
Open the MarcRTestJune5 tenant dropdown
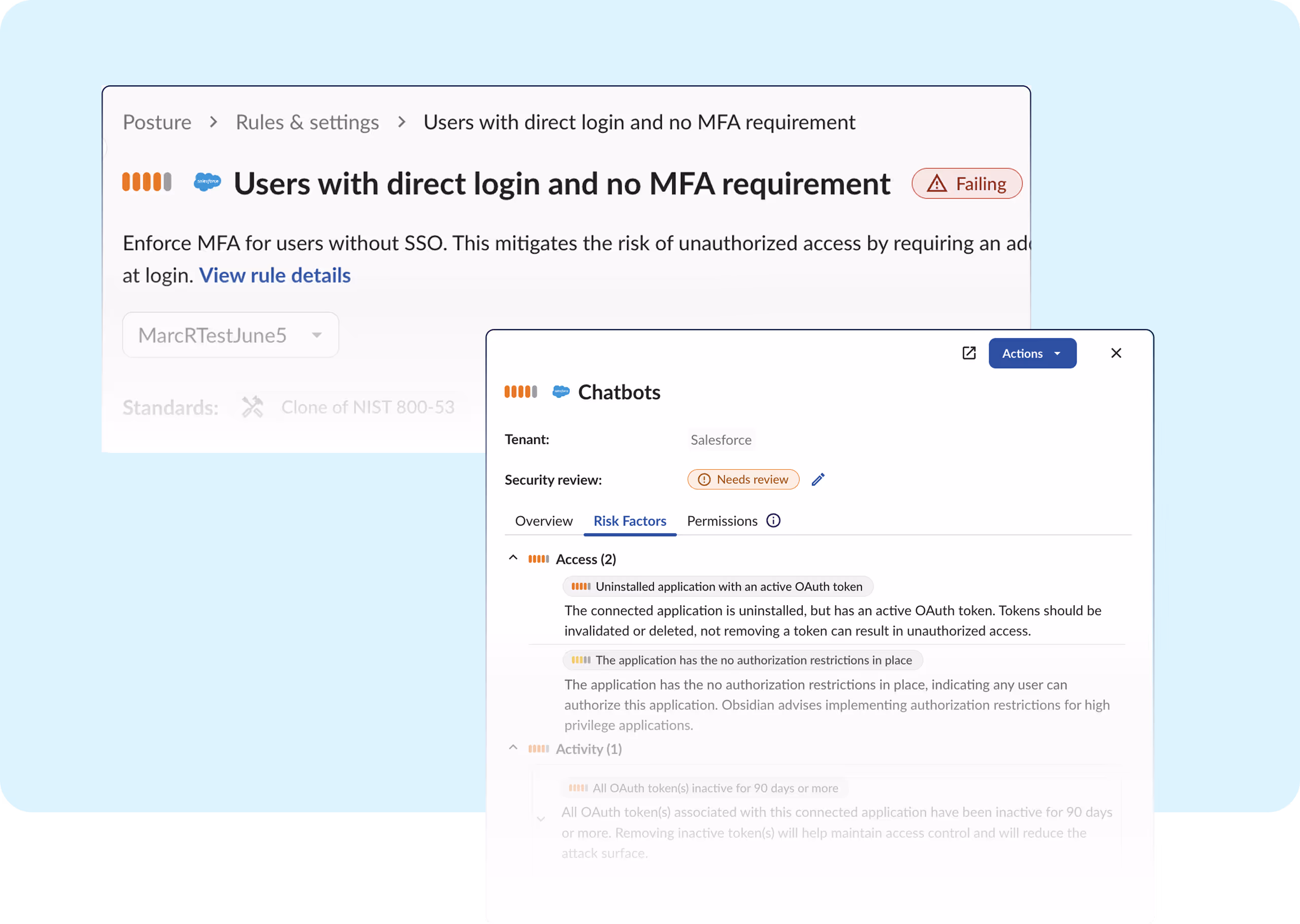click(231, 335)
